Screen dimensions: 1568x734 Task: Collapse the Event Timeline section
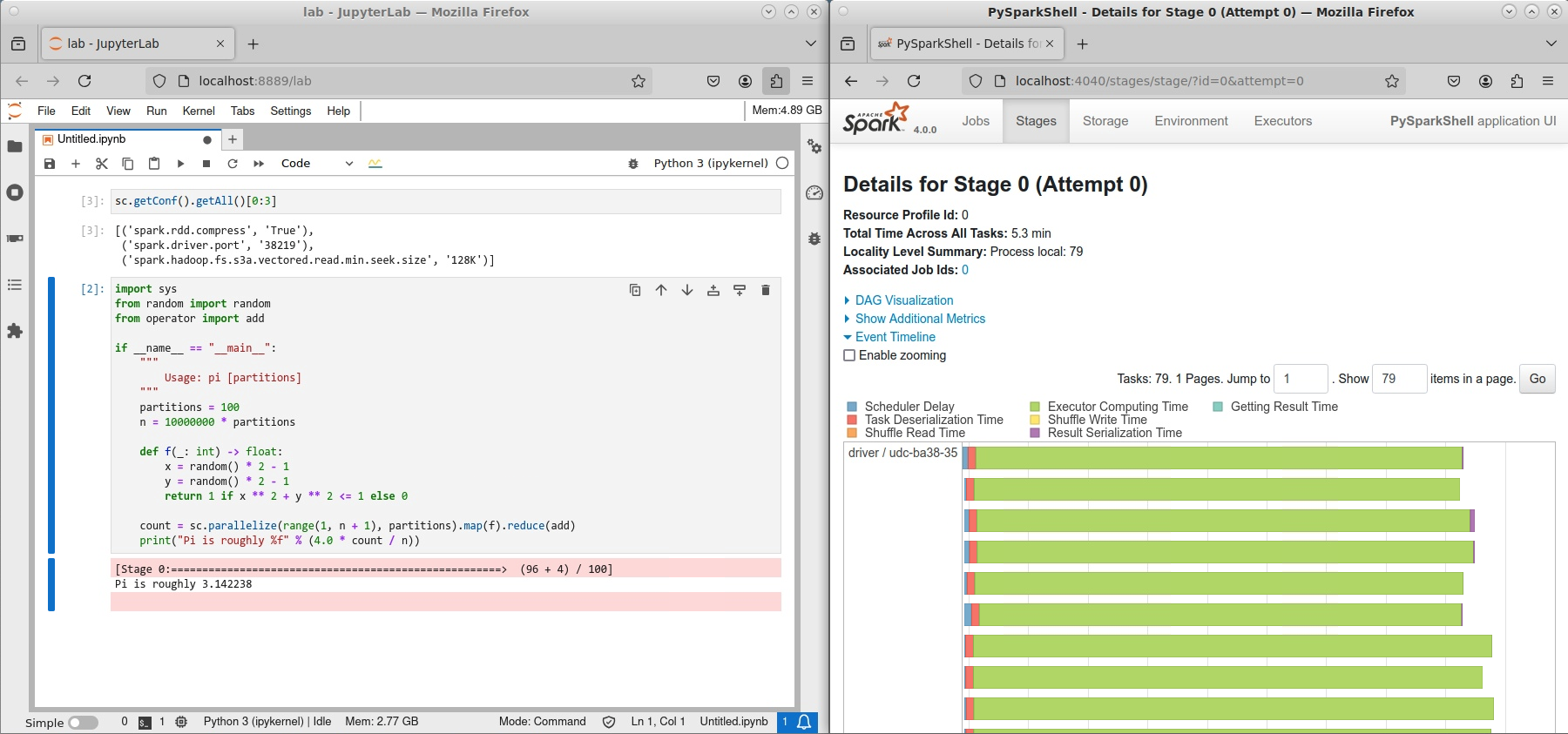895,337
